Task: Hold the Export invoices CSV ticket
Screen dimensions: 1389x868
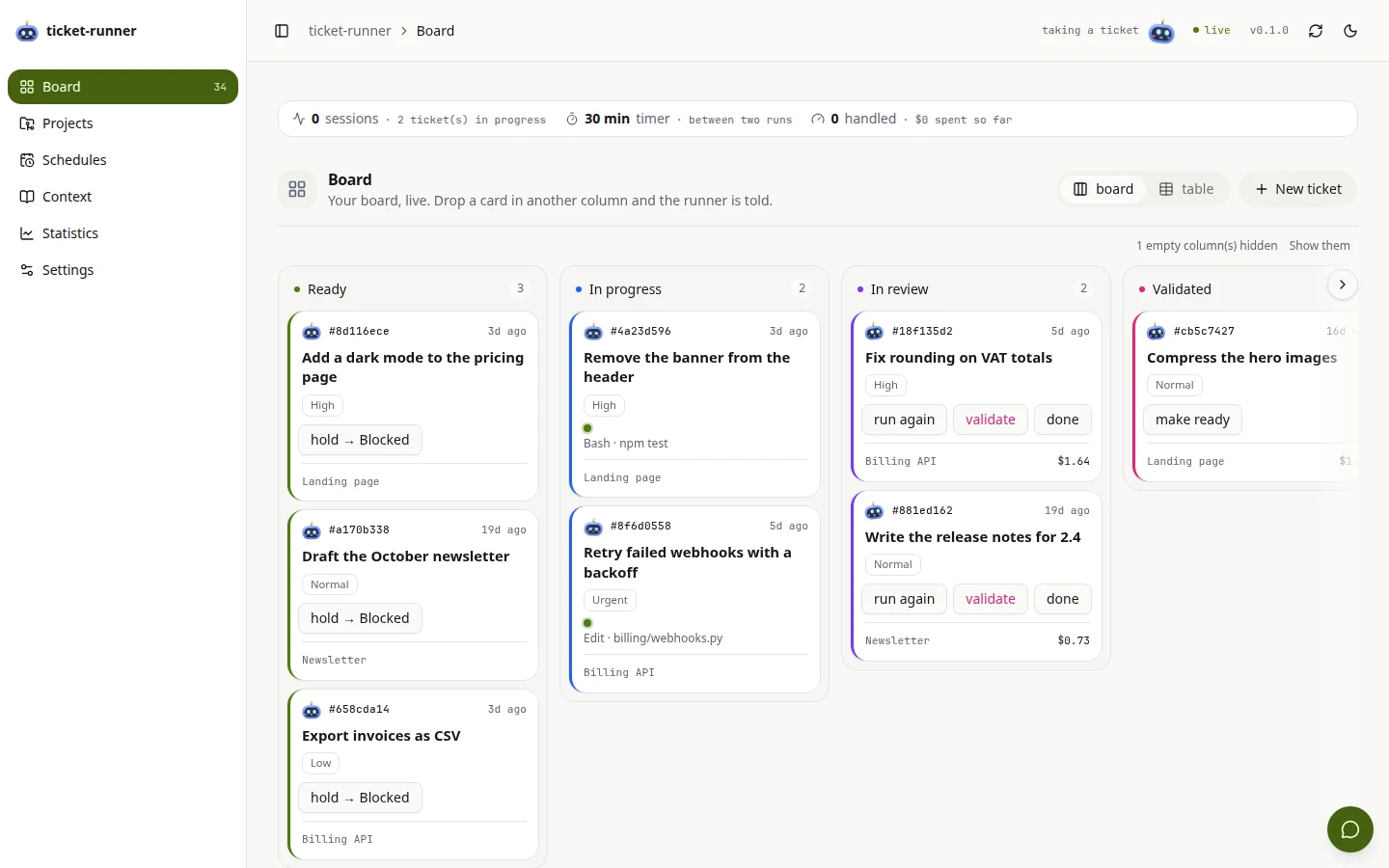Action: (360, 798)
